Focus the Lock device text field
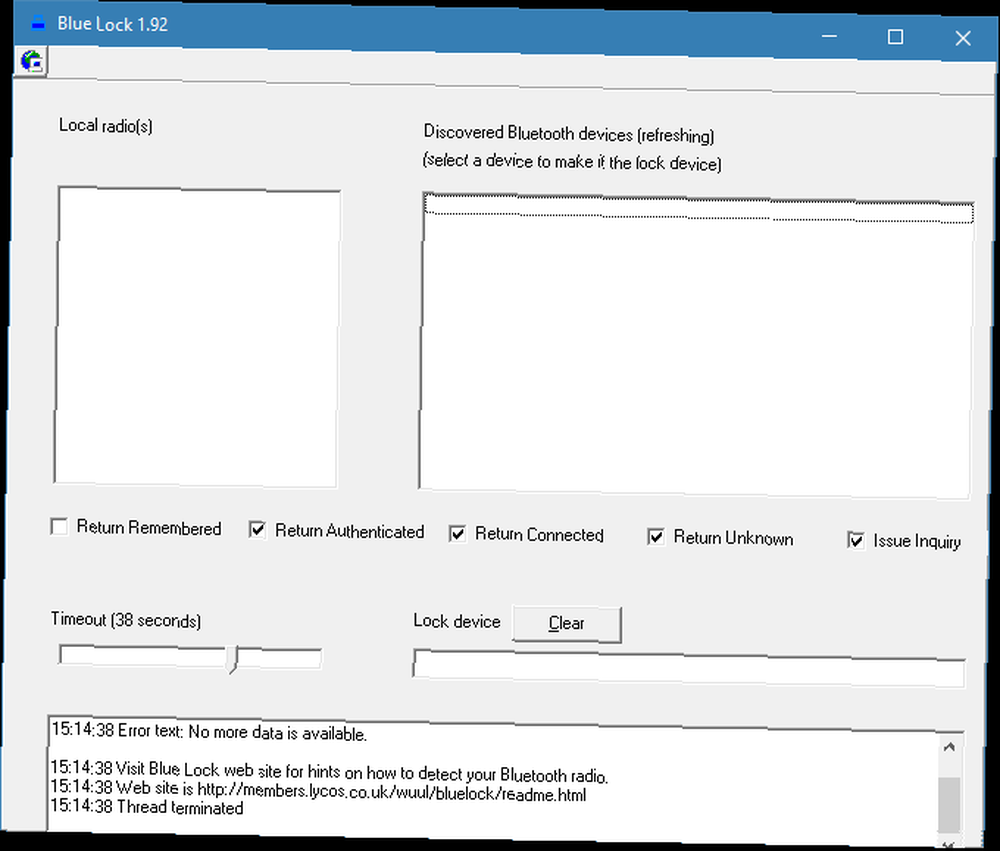 [x=689, y=669]
